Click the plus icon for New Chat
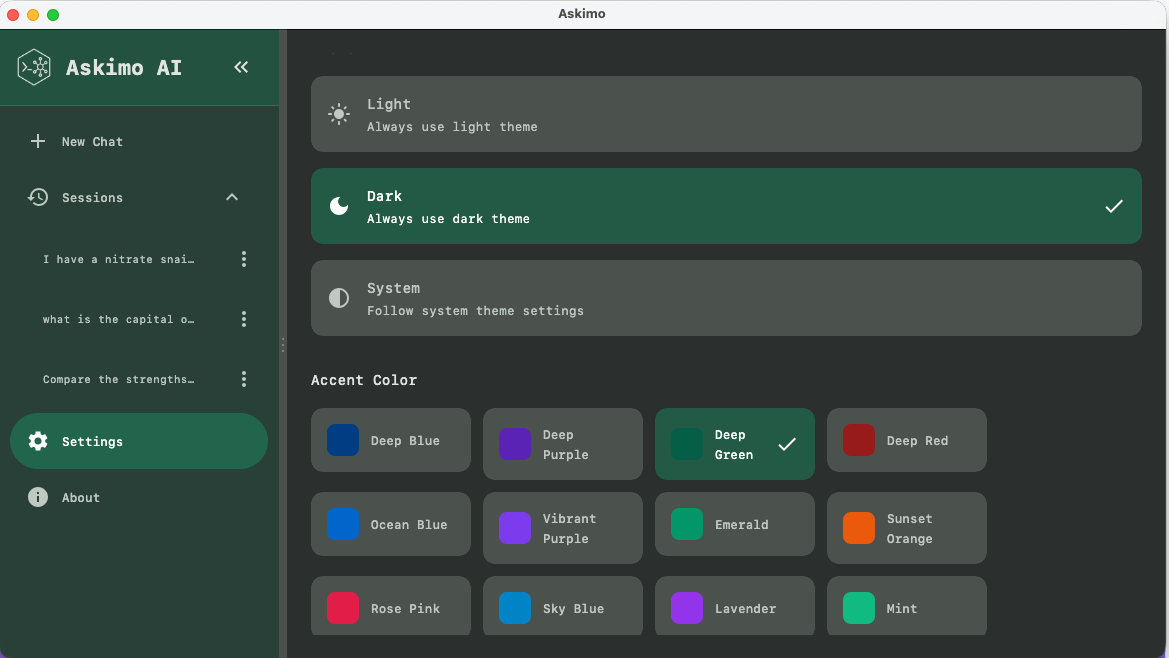 38,141
